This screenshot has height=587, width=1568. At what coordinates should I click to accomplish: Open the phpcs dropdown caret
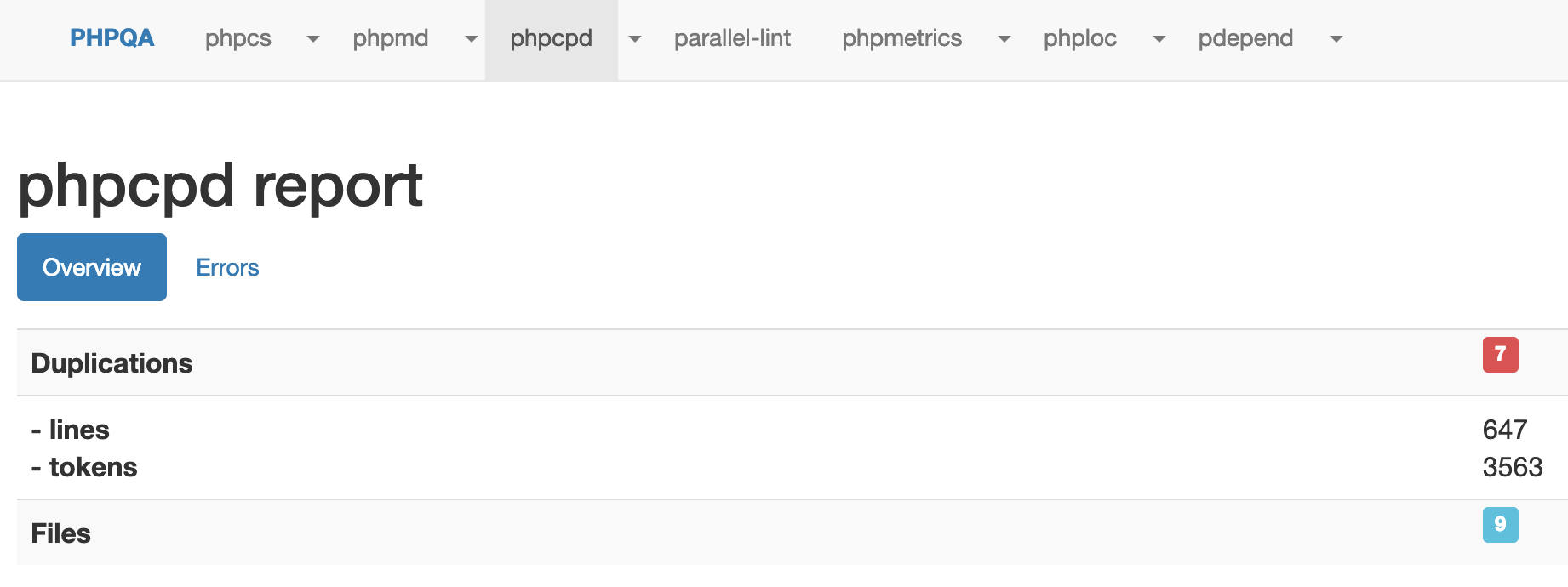[312, 39]
